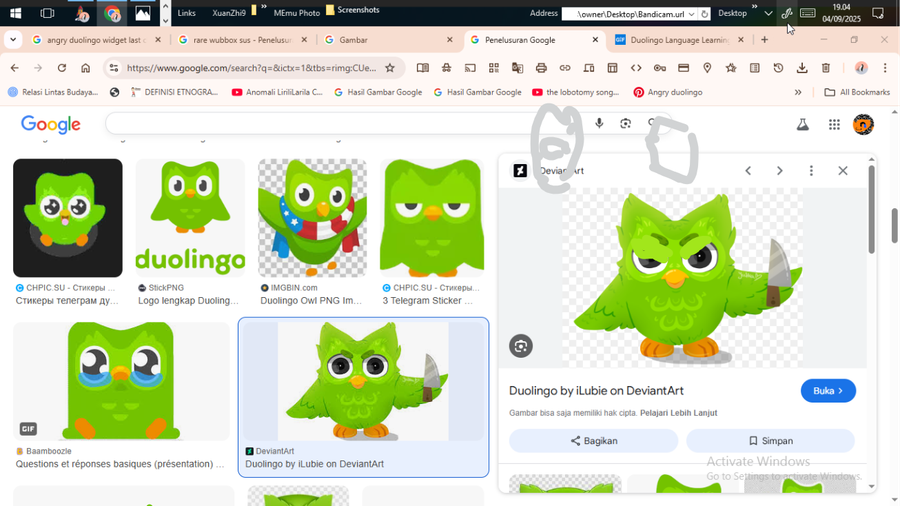Click the Google logo
900x506 pixels.
[x=51, y=124]
